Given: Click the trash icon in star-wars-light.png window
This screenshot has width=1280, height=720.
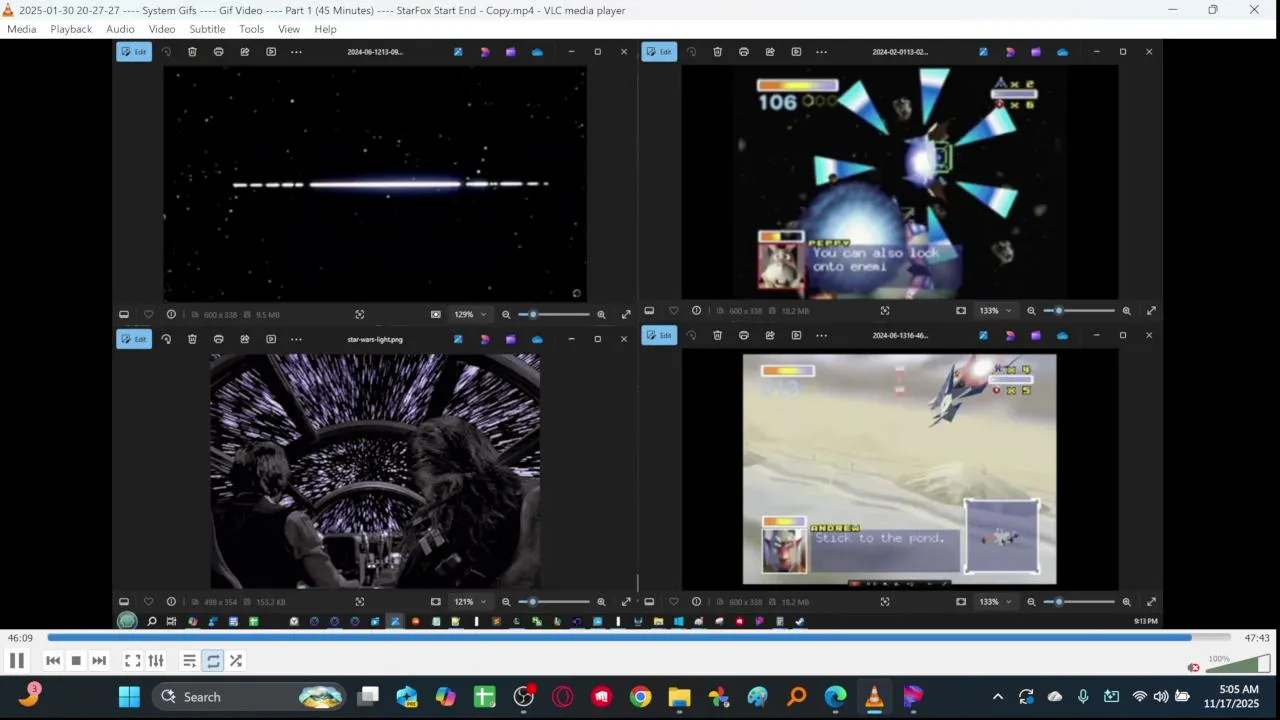Looking at the screenshot, I should point(192,339).
